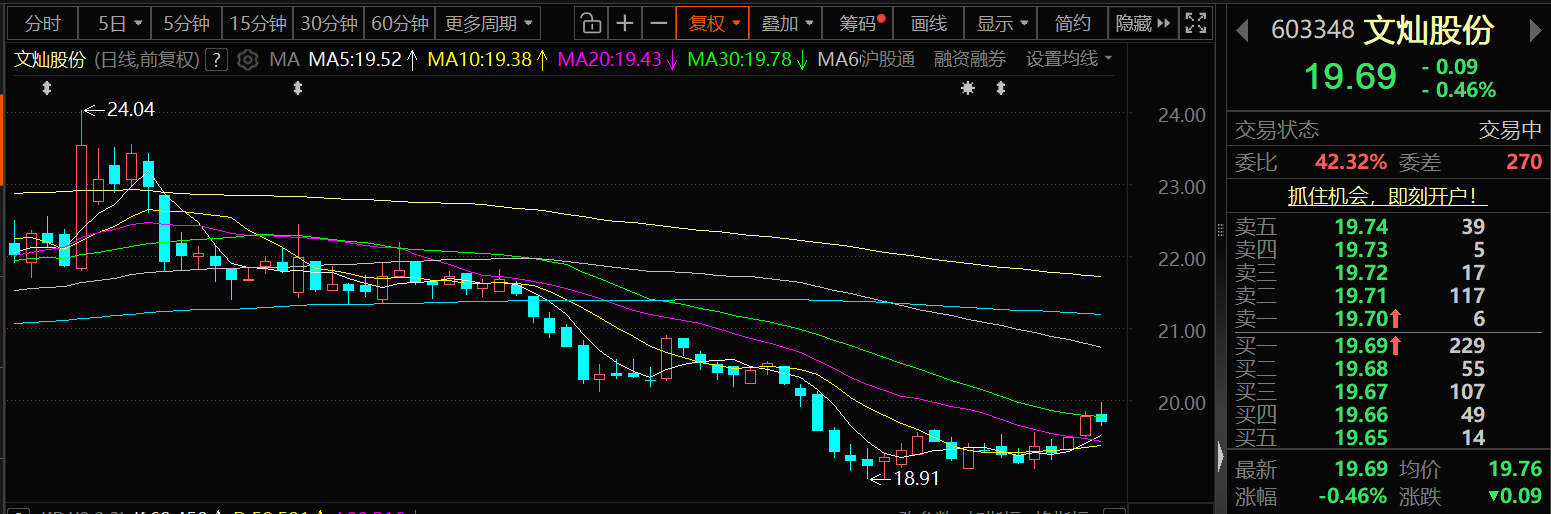Zoom in chart with plus icon
The width and height of the screenshot is (1551, 514).
click(x=625, y=23)
